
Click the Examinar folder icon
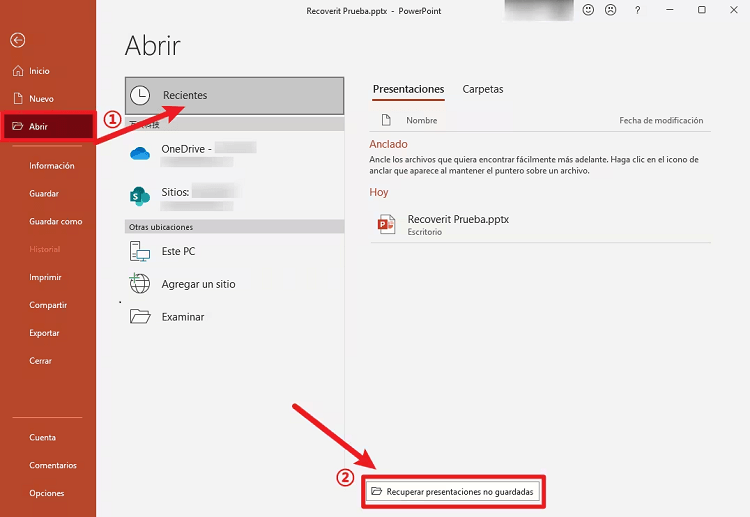coord(140,317)
